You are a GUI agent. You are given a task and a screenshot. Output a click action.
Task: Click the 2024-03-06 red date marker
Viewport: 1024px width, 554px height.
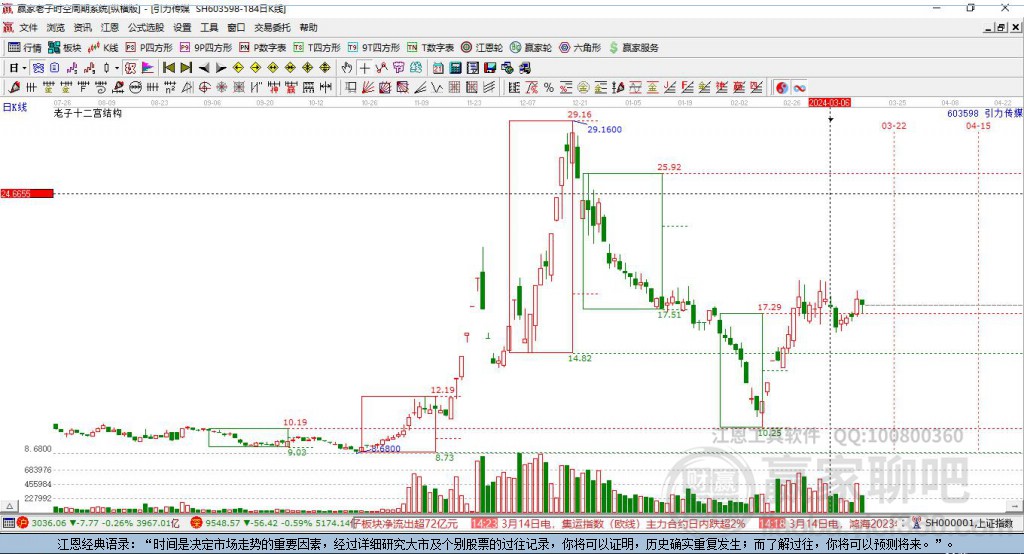click(x=829, y=103)
